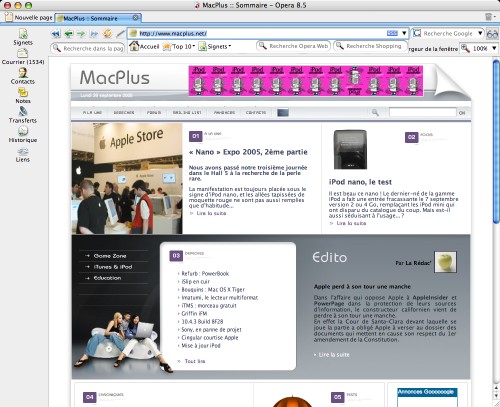Image resolution: width=500 pixels, height=407 pixels.
Task: Open the Courrier mail panel
Action: click(23, 57)
